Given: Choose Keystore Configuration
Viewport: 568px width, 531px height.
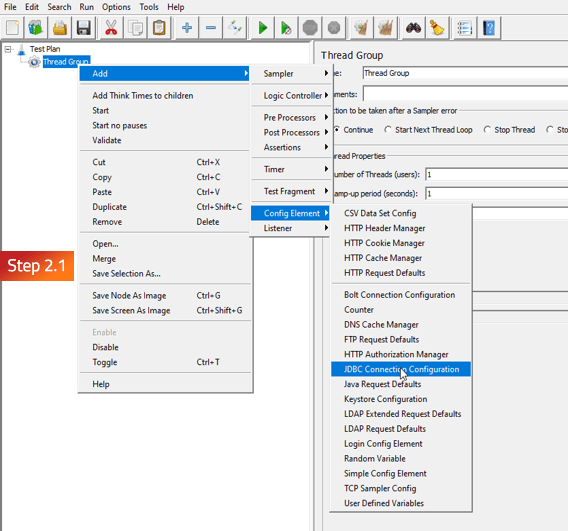Looking at the screenshot, I should 401,399.
